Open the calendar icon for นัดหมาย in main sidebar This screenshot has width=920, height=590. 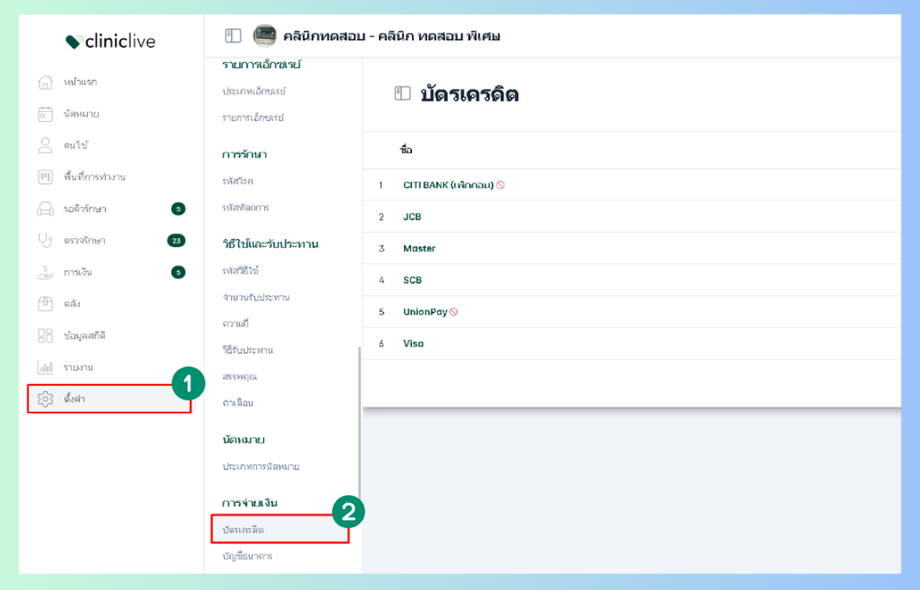[x=45, y=114]
